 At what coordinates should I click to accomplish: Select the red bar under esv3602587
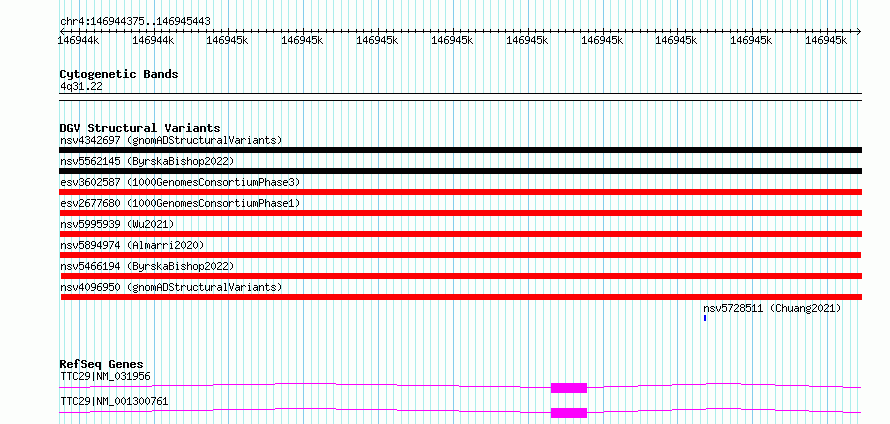point(461,192)
